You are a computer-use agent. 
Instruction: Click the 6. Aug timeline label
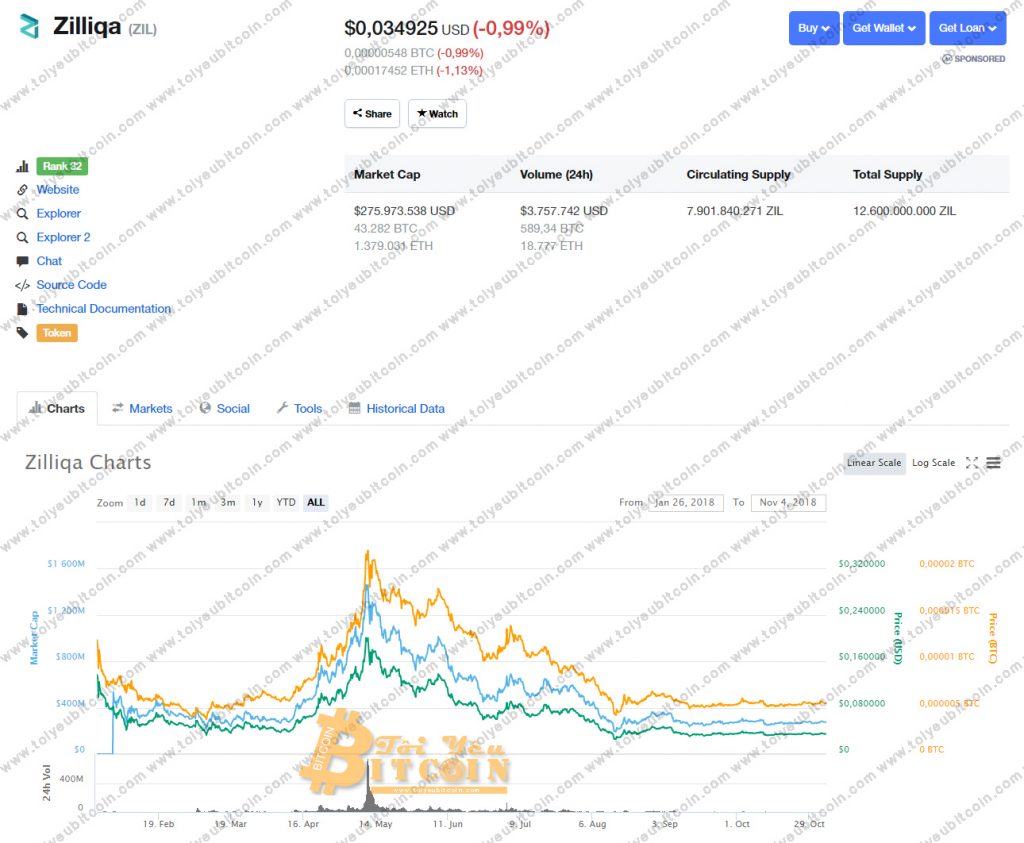coord(592,824)
